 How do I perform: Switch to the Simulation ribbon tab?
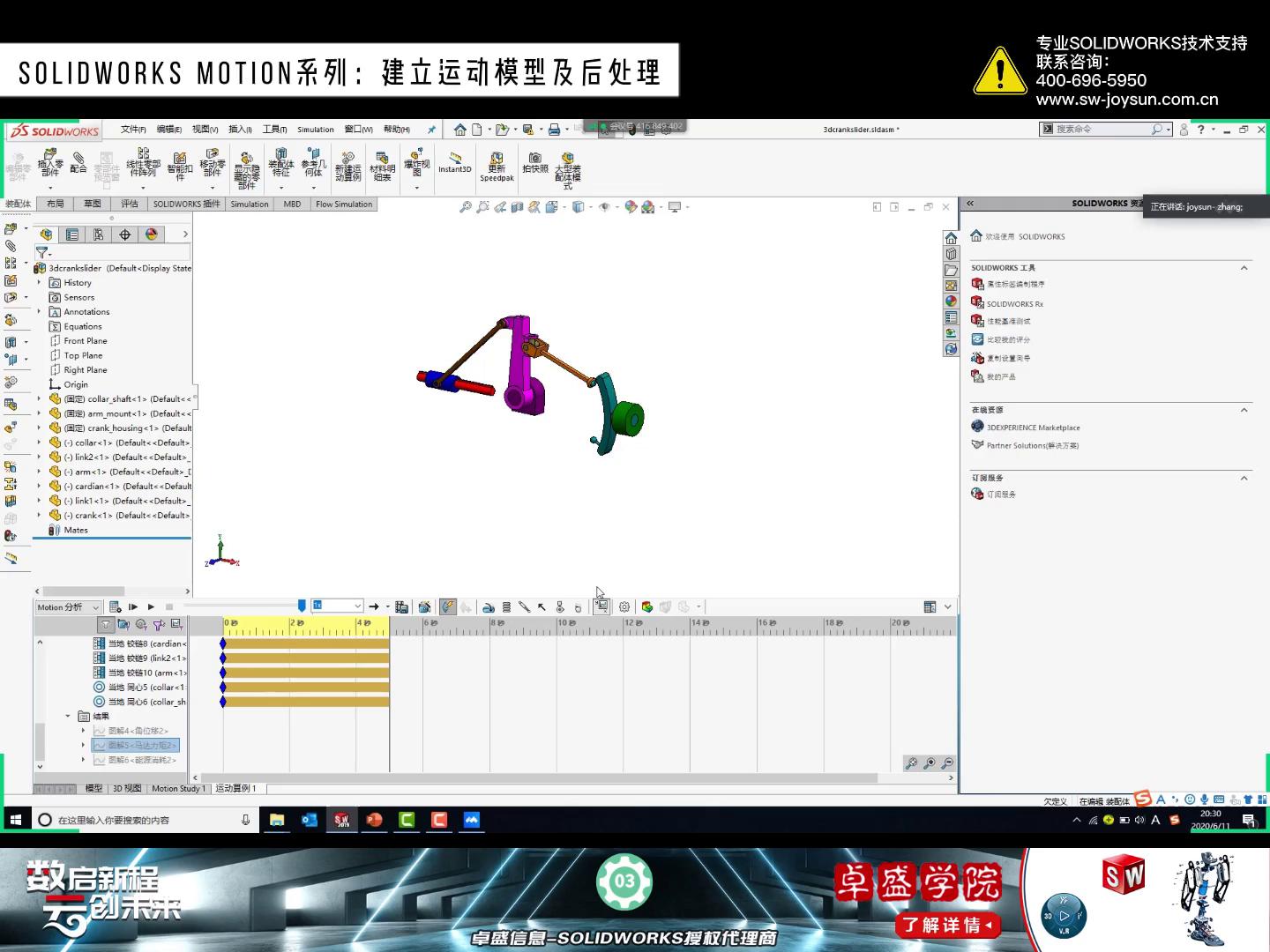click(250, 204)
